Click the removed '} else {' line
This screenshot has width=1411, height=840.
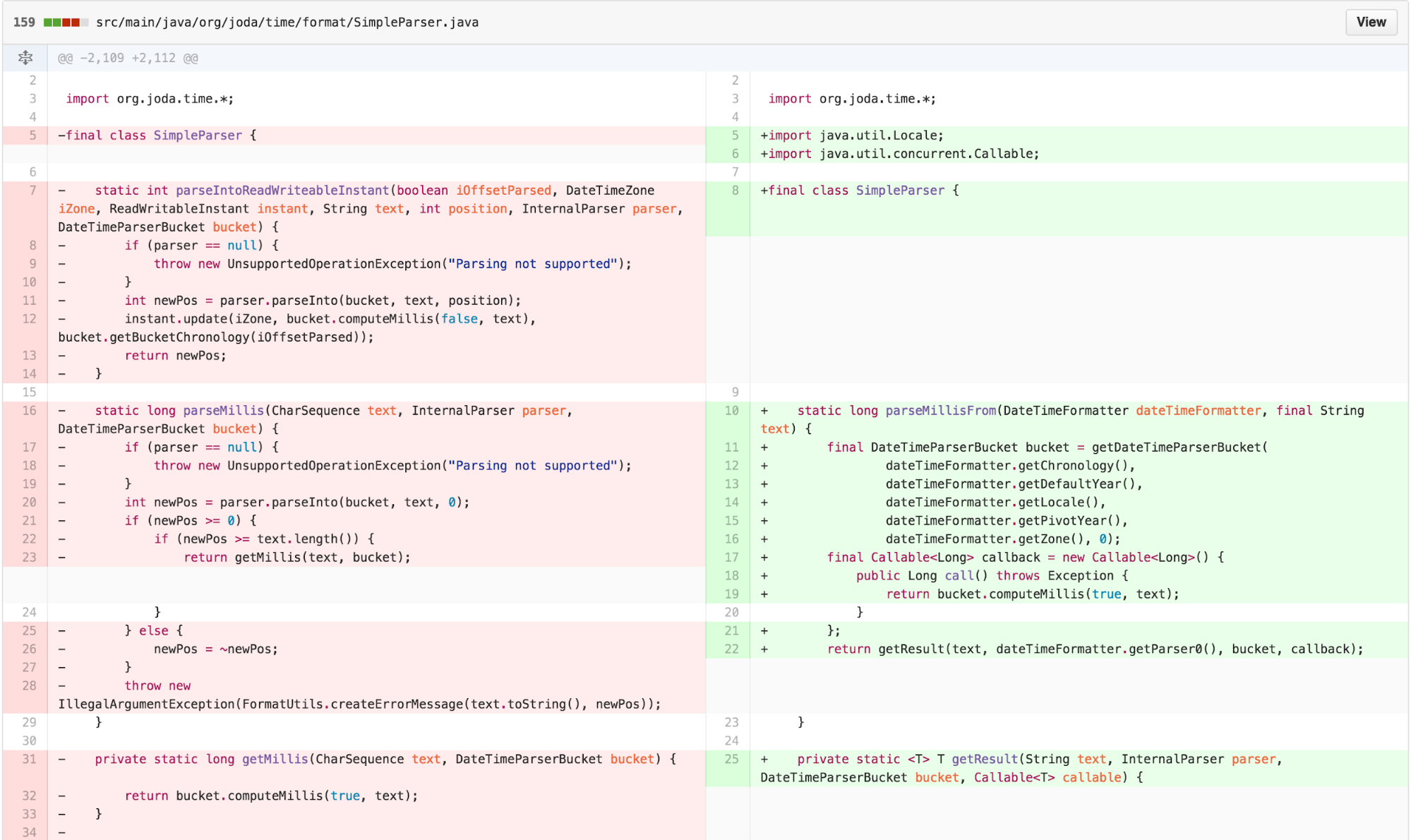377,631
